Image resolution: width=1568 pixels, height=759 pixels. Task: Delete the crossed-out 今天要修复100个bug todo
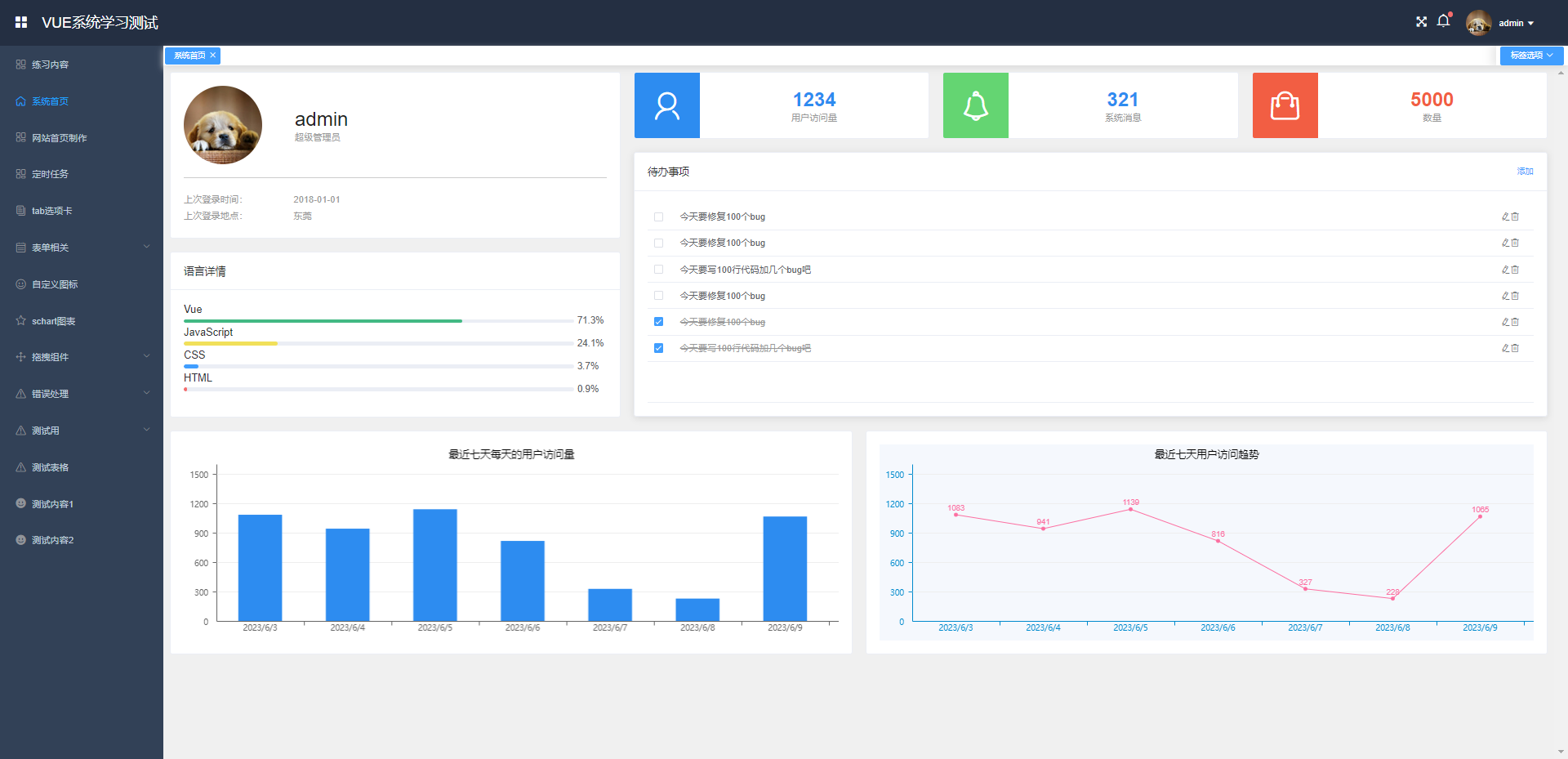coord(1515,322)
